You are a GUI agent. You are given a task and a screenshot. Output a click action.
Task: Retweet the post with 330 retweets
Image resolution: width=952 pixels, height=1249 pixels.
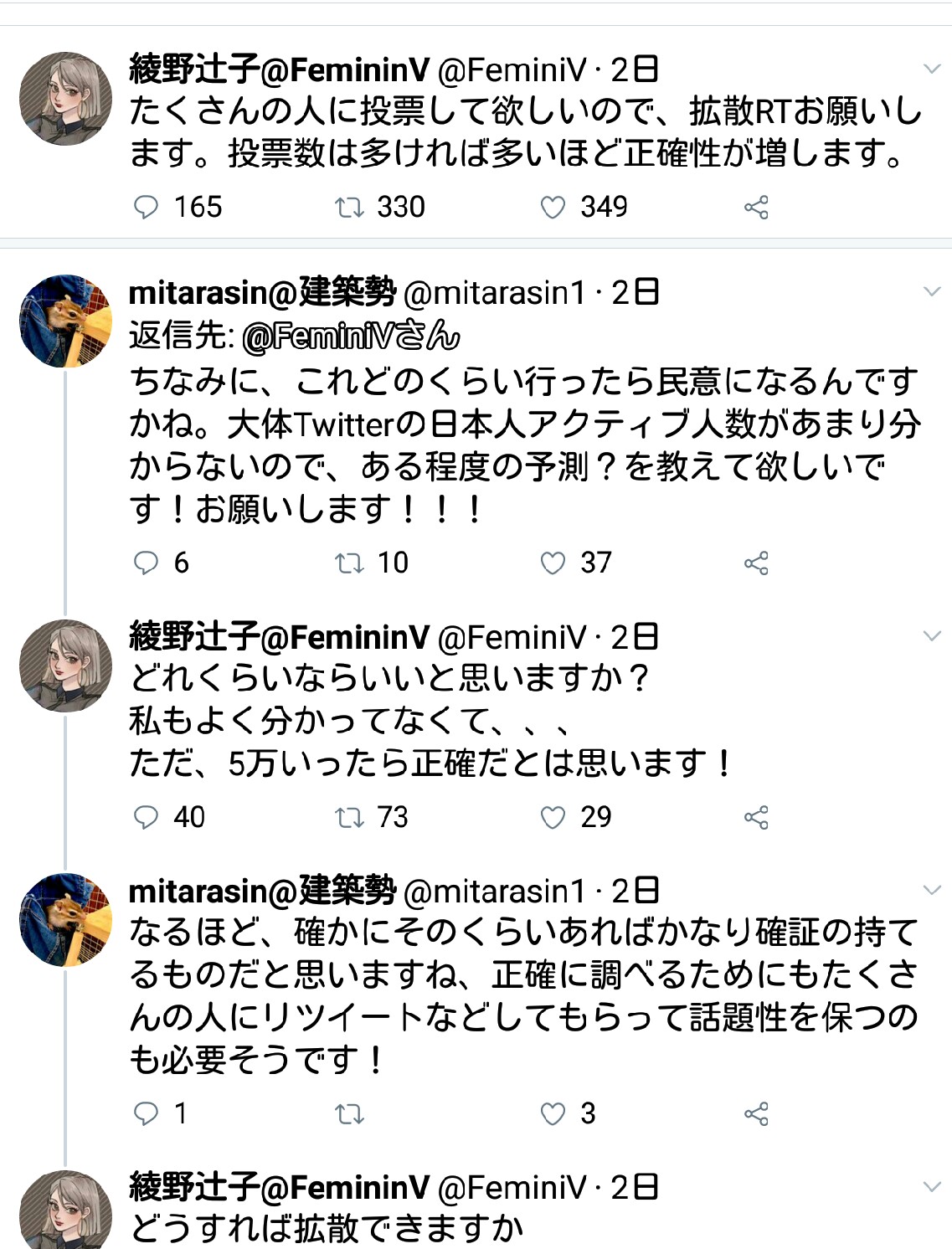click(x=349, y=207)
